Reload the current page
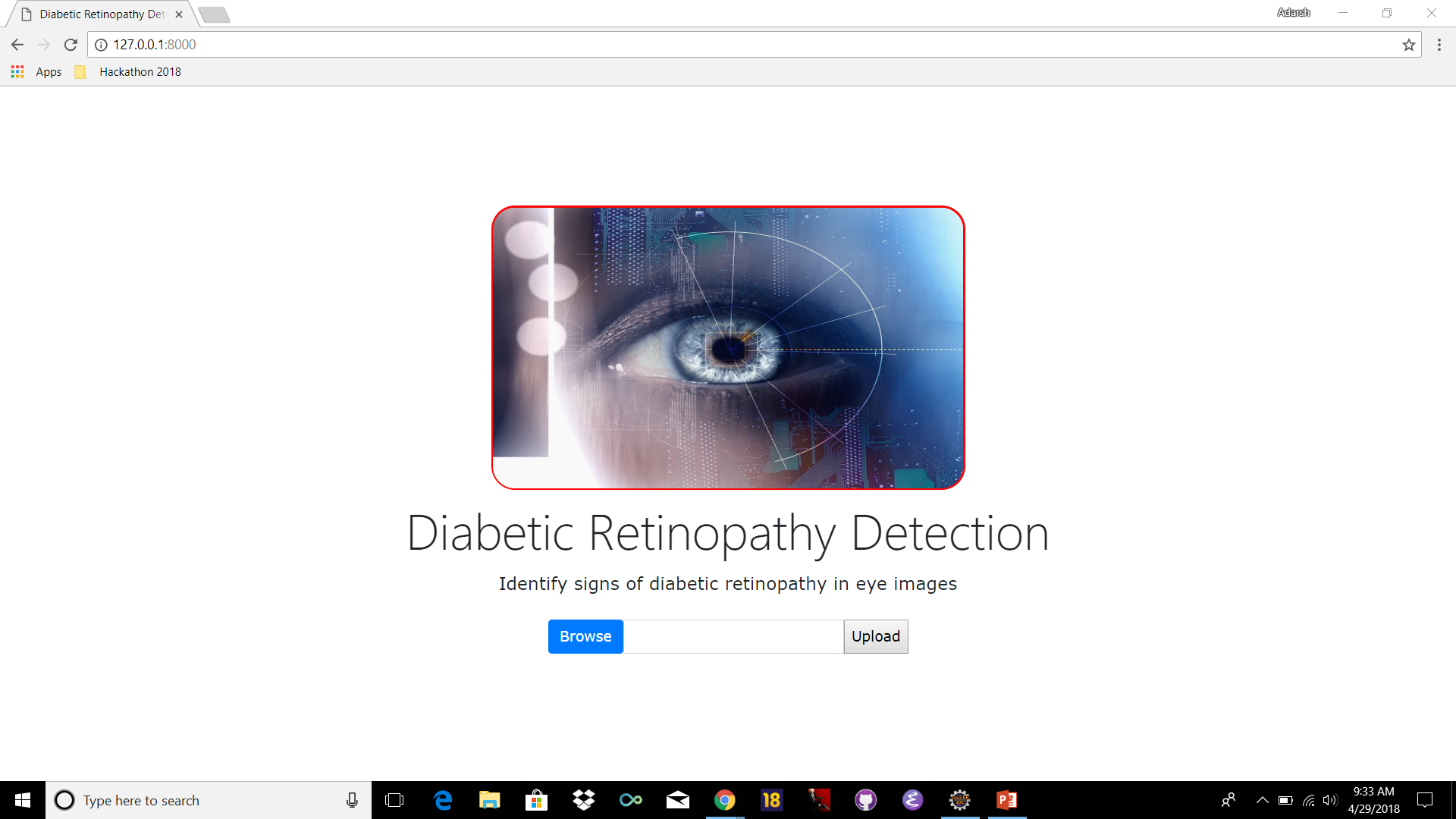1456x819 pixels. [x=71, y=45]
